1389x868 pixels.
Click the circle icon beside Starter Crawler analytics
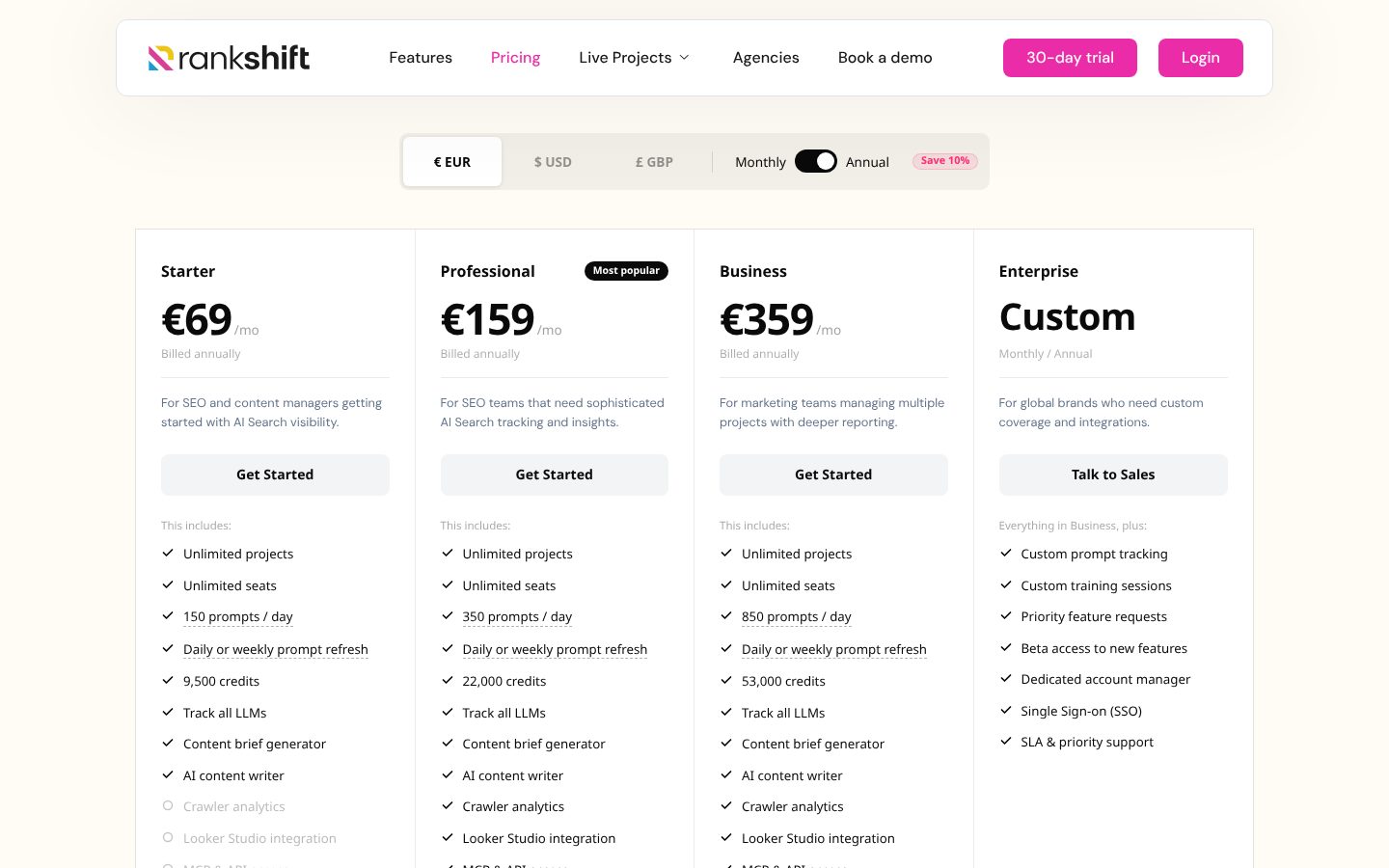tap(168, 805)
